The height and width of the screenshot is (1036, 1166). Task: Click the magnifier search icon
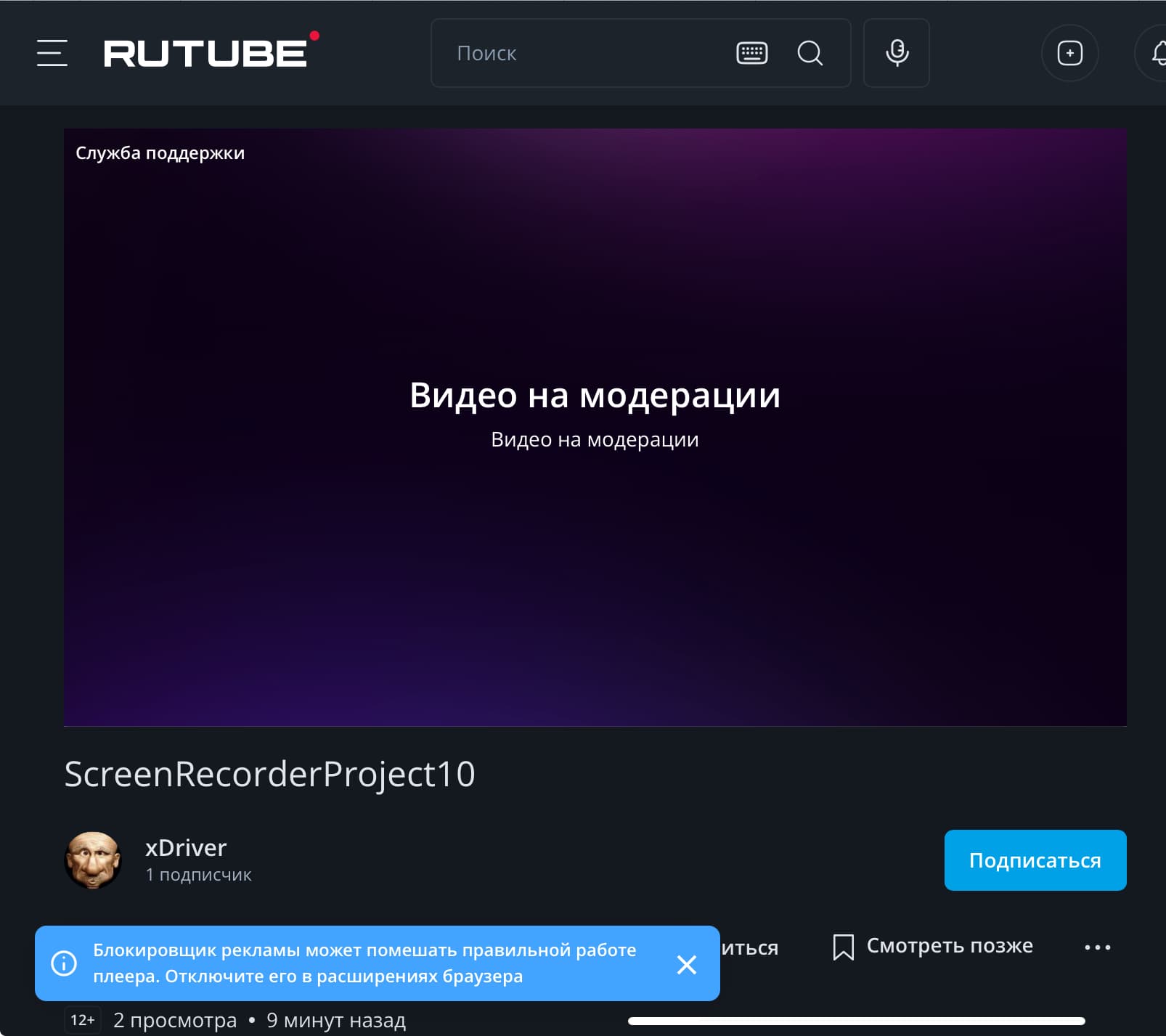point(810,53)
